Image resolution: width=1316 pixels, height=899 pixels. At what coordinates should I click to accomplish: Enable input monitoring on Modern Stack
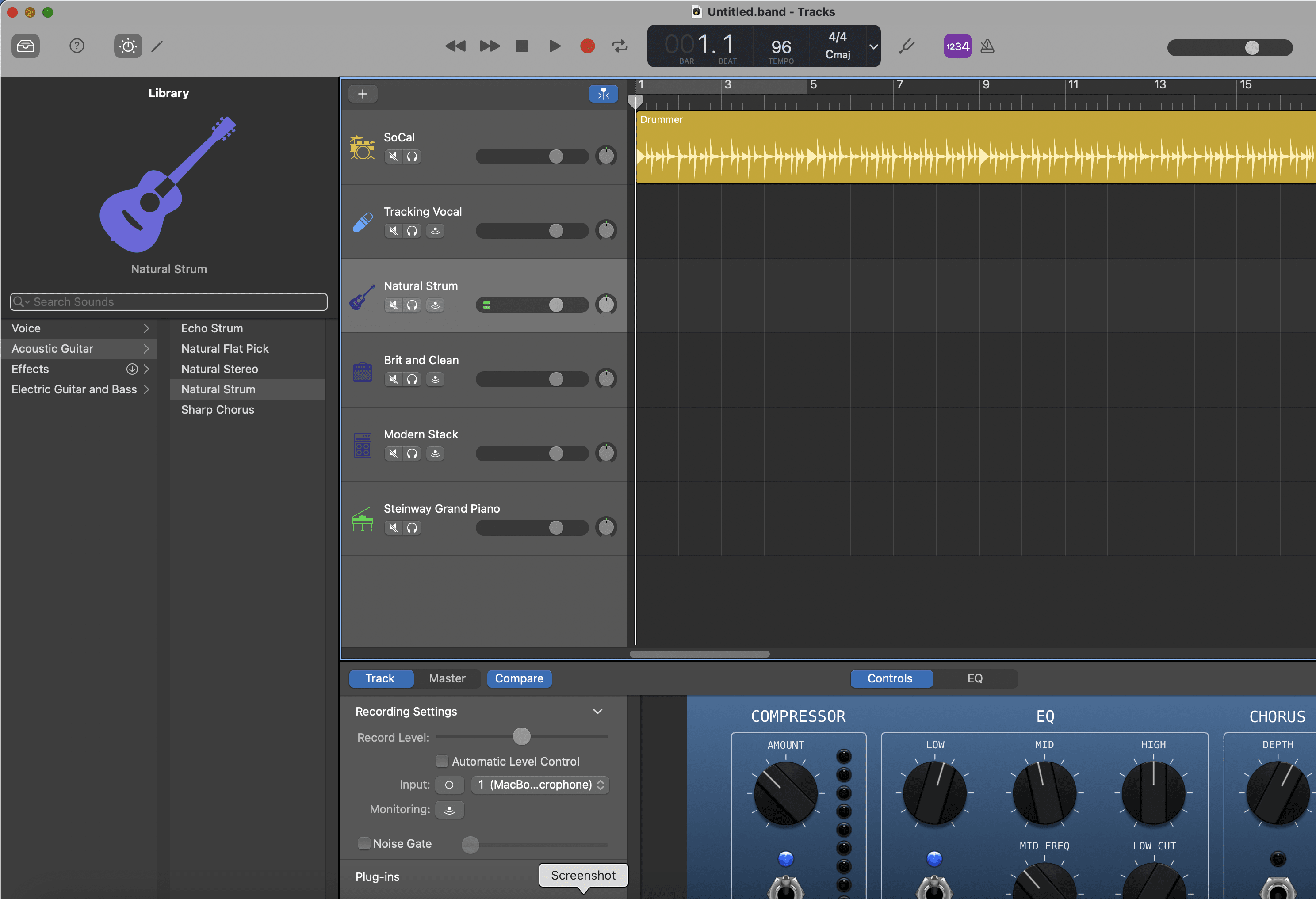[x=435, y=453]
